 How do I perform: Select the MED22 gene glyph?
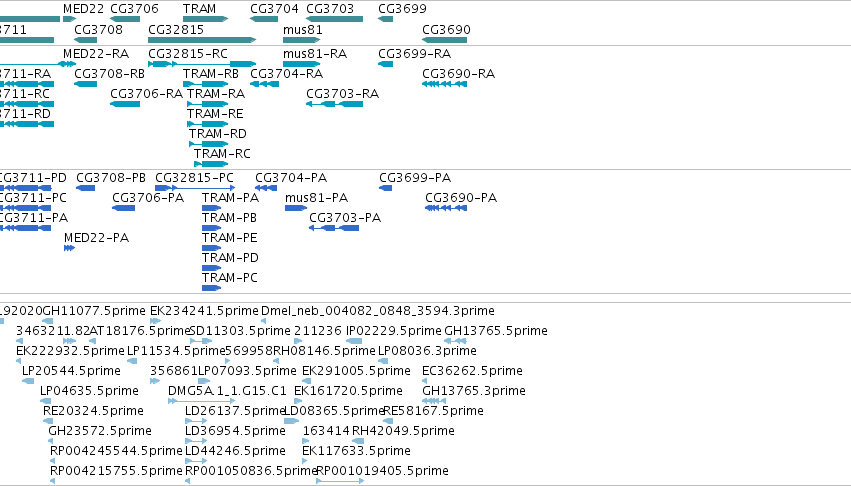coord(69,19)
